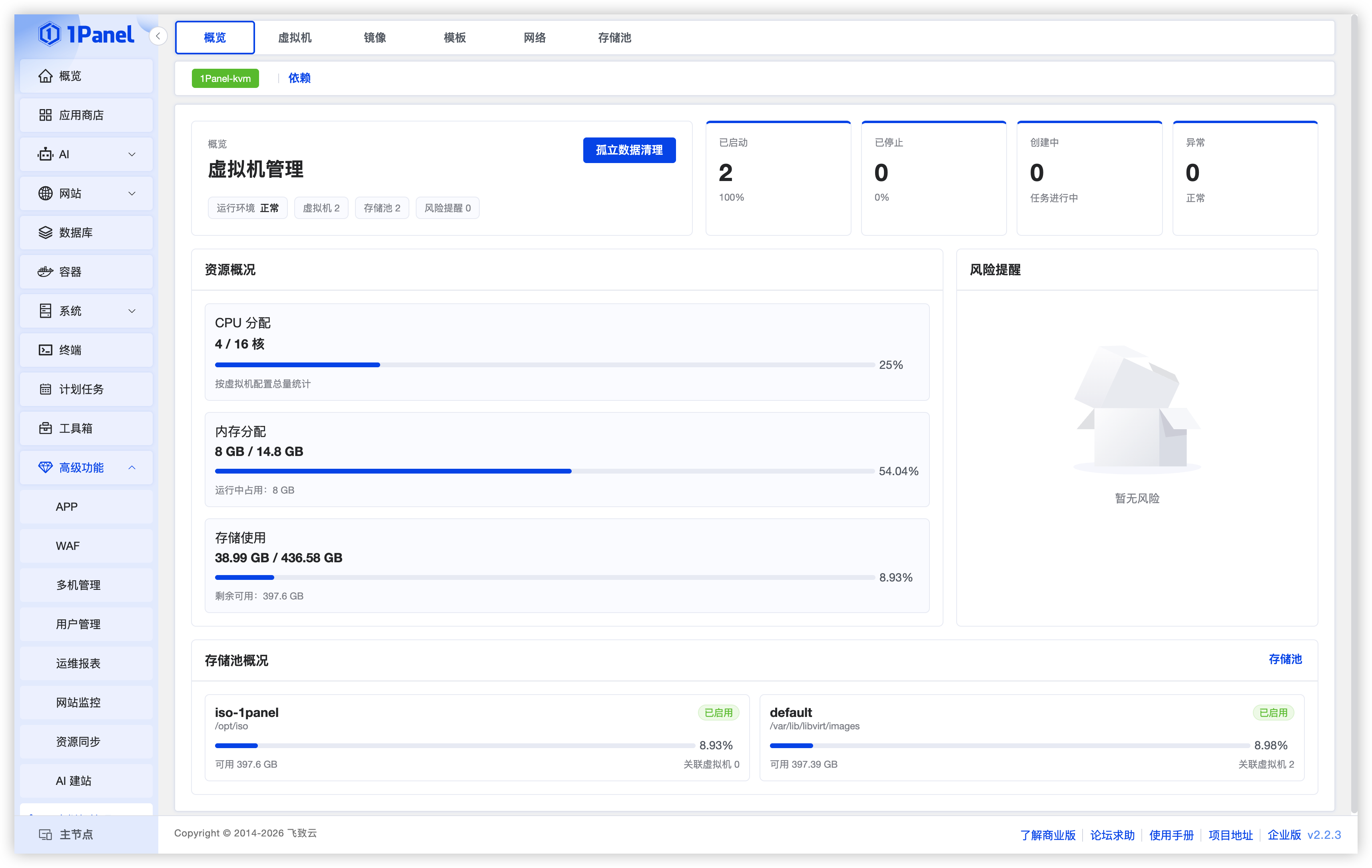Expand the 系统 sidebar menu chevron

point(132,311)
